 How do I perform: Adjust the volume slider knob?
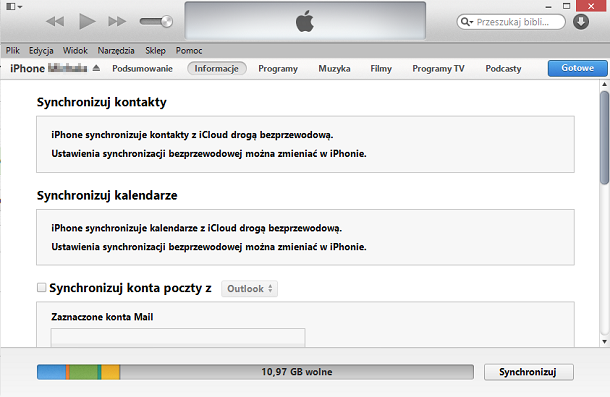(x=167, y=21)
